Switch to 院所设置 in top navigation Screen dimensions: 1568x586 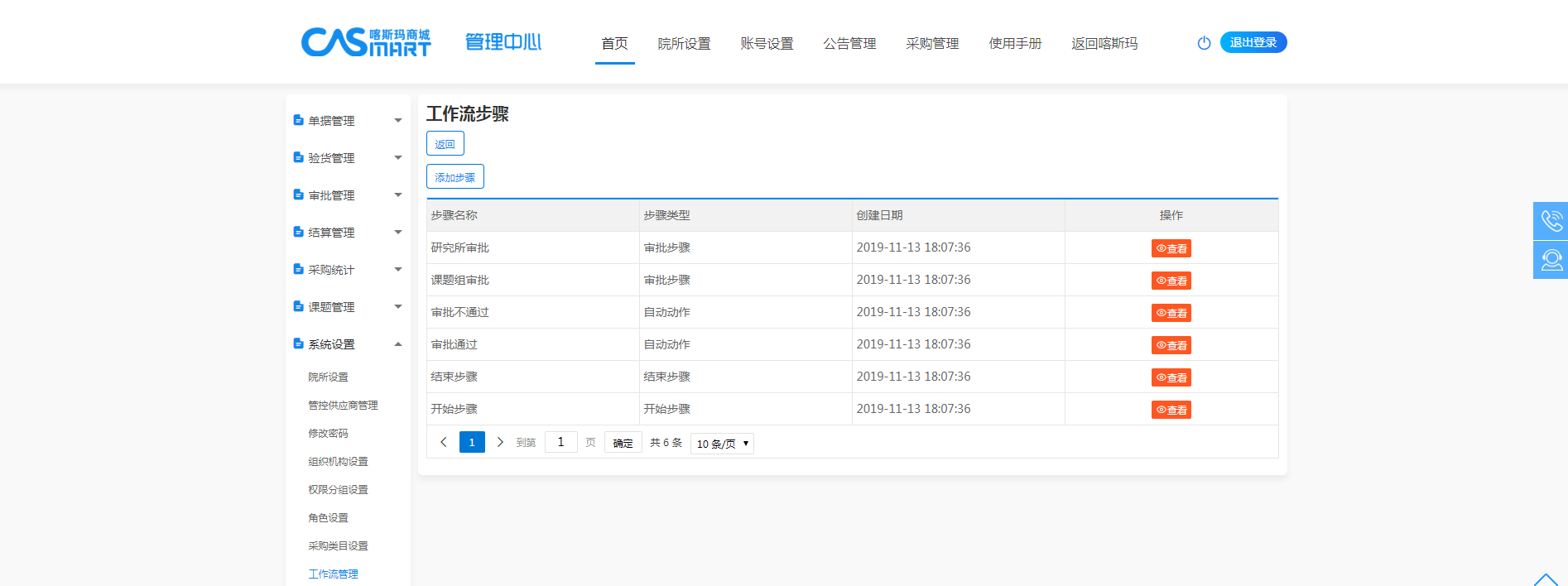pyautogui.click(x=684, y=44)
